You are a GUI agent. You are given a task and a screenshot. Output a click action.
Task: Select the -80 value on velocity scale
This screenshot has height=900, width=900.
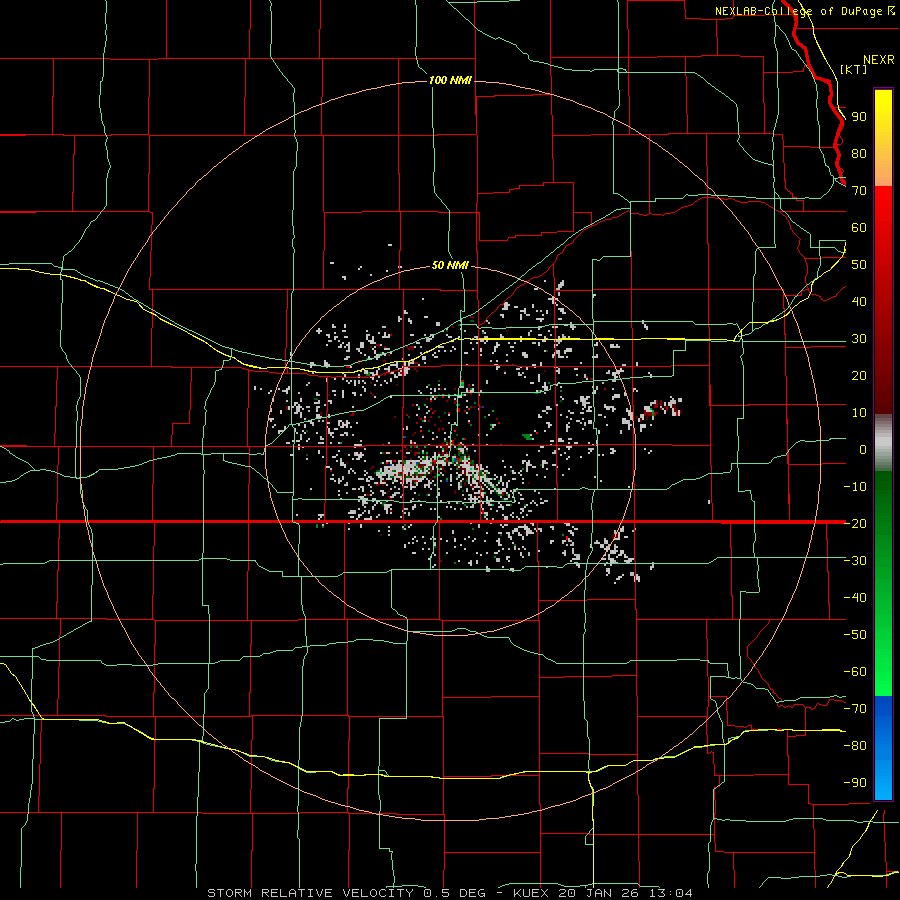pyautogui.click(x=855, y=746)
